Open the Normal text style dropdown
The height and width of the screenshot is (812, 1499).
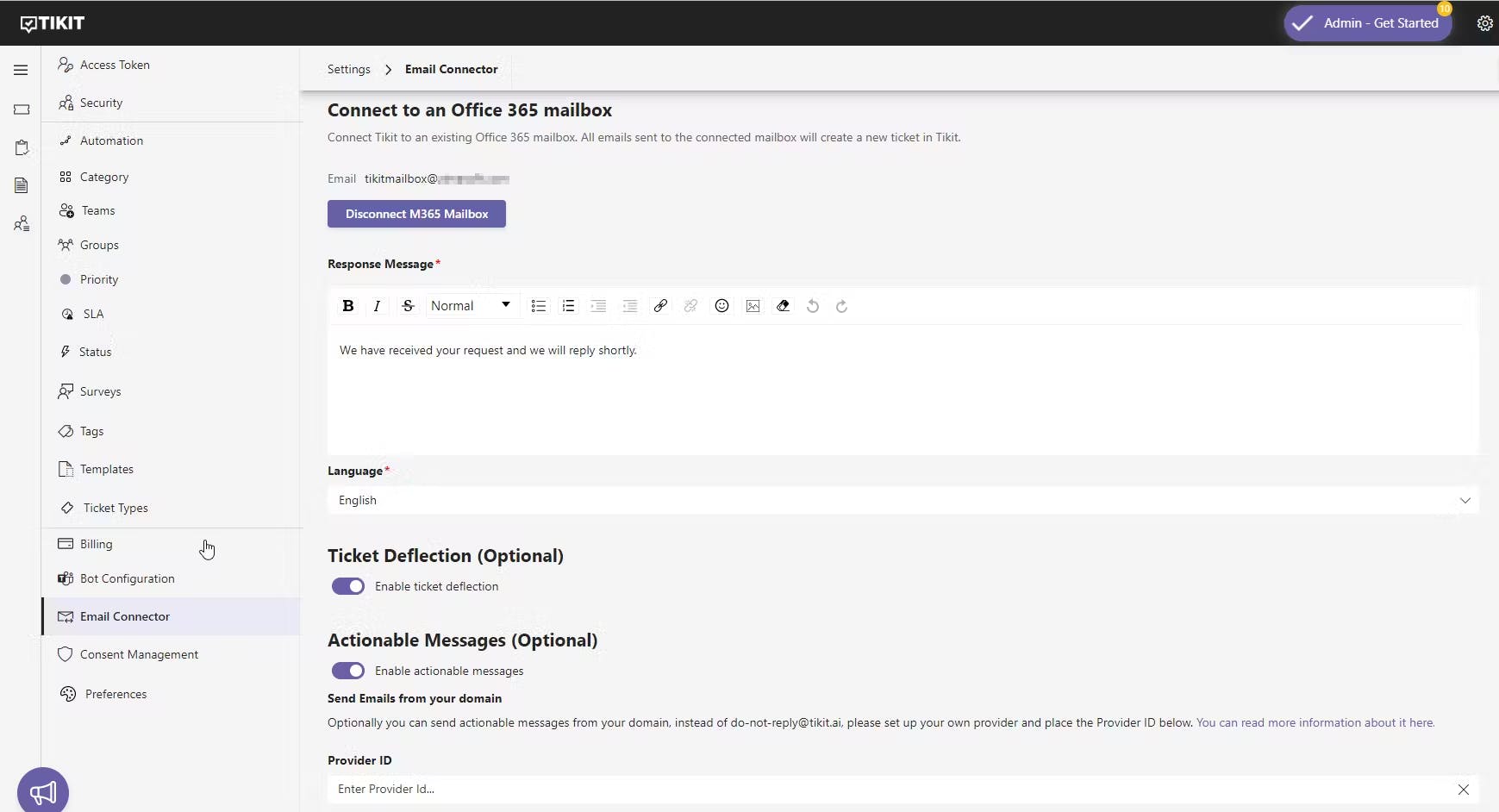click(x=472, y=306)
